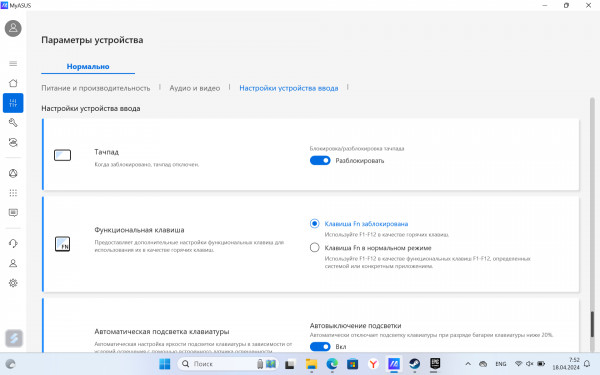Click the vertical scrollbar thumb on the right
The image size is (600, 375).
(592, 324)
